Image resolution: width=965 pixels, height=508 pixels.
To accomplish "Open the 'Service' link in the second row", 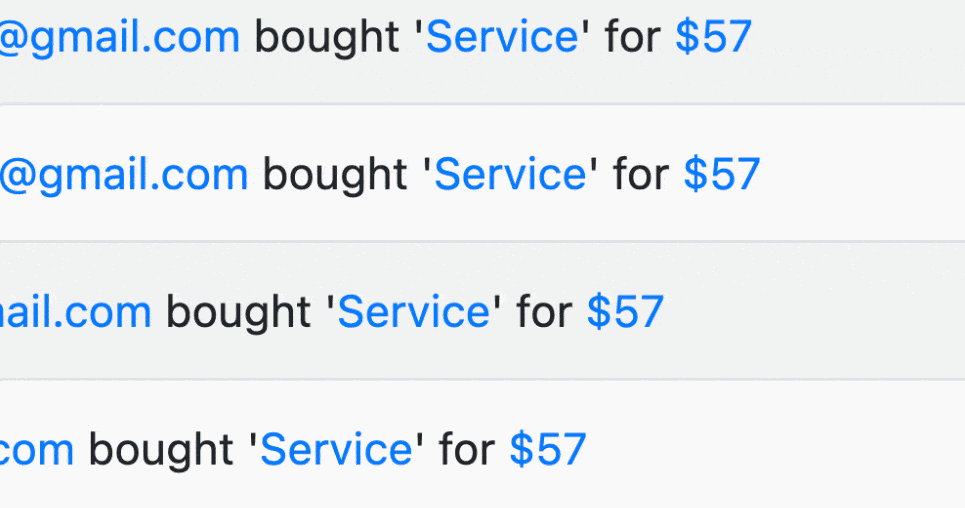I will (x=511, y=174).
